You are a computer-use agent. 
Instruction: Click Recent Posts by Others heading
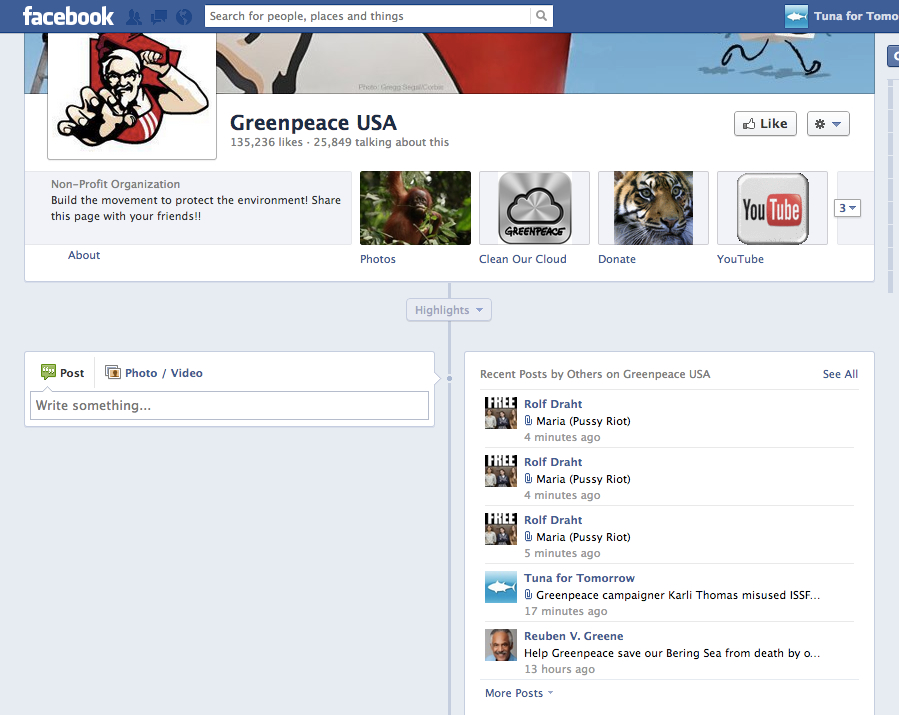(x=595, y=374)
